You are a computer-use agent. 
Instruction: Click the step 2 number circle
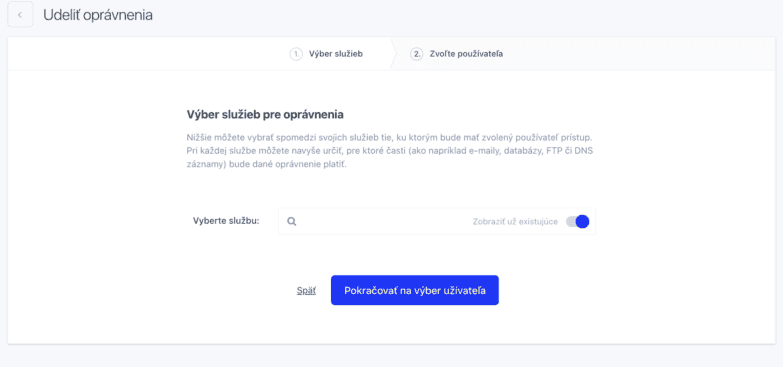(416, 54)
